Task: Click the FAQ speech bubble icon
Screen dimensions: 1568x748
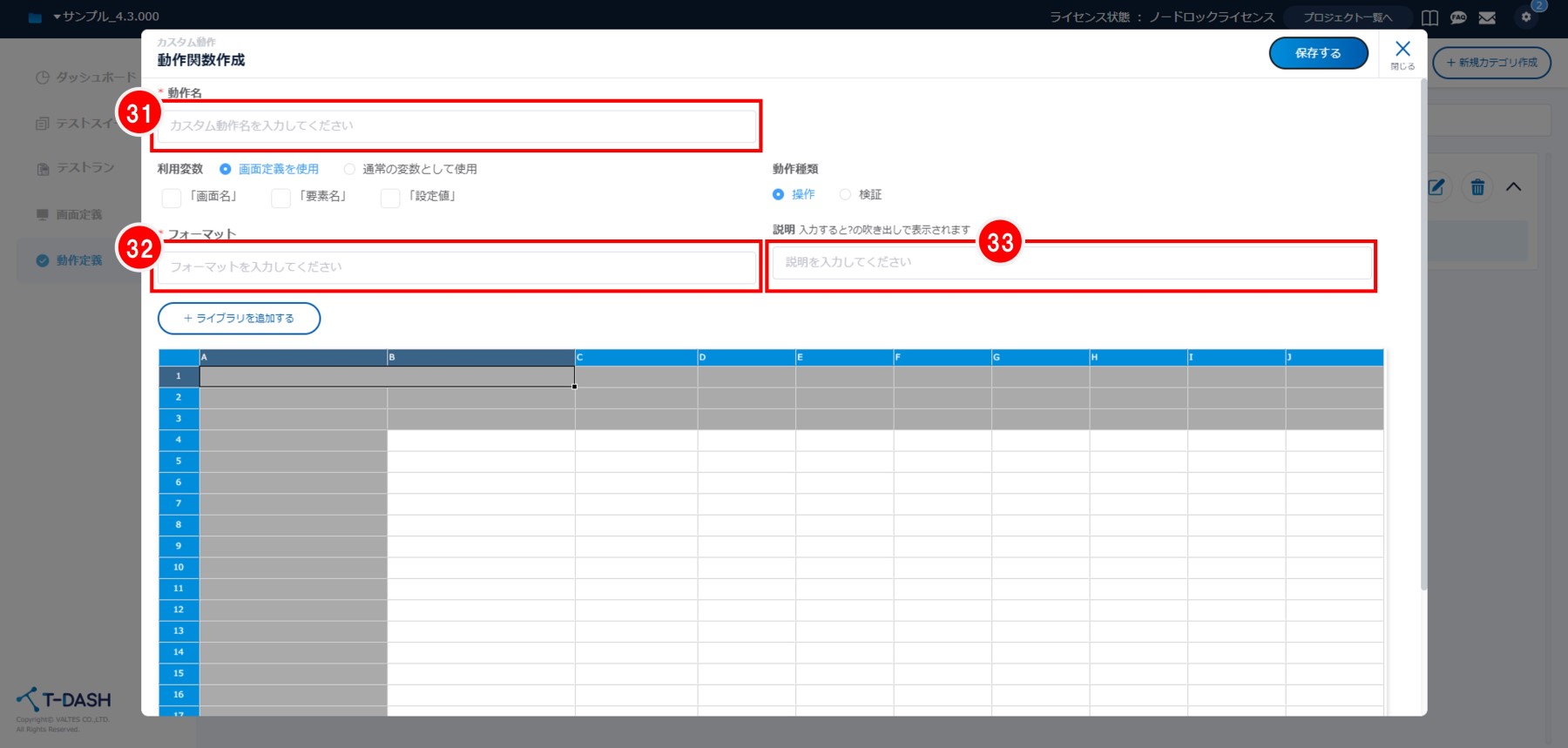Action: [x=1458, y=17]
